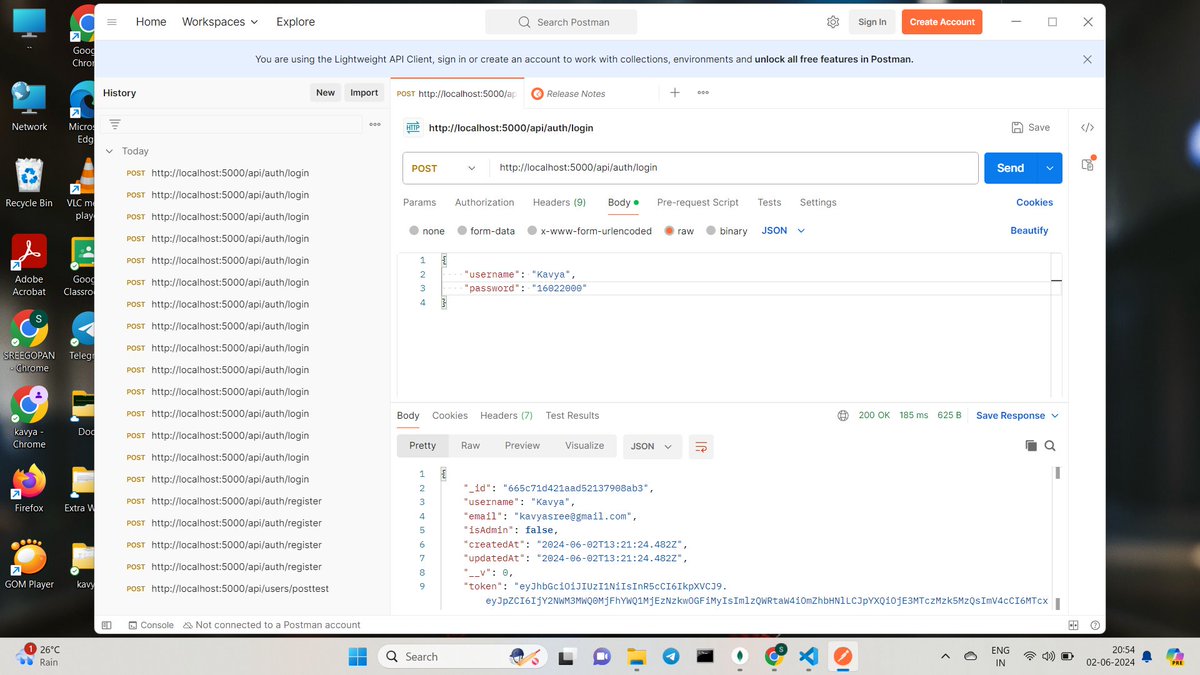1200x675 pixels.
Task: Save the request with Save button
Action: 1031,128
